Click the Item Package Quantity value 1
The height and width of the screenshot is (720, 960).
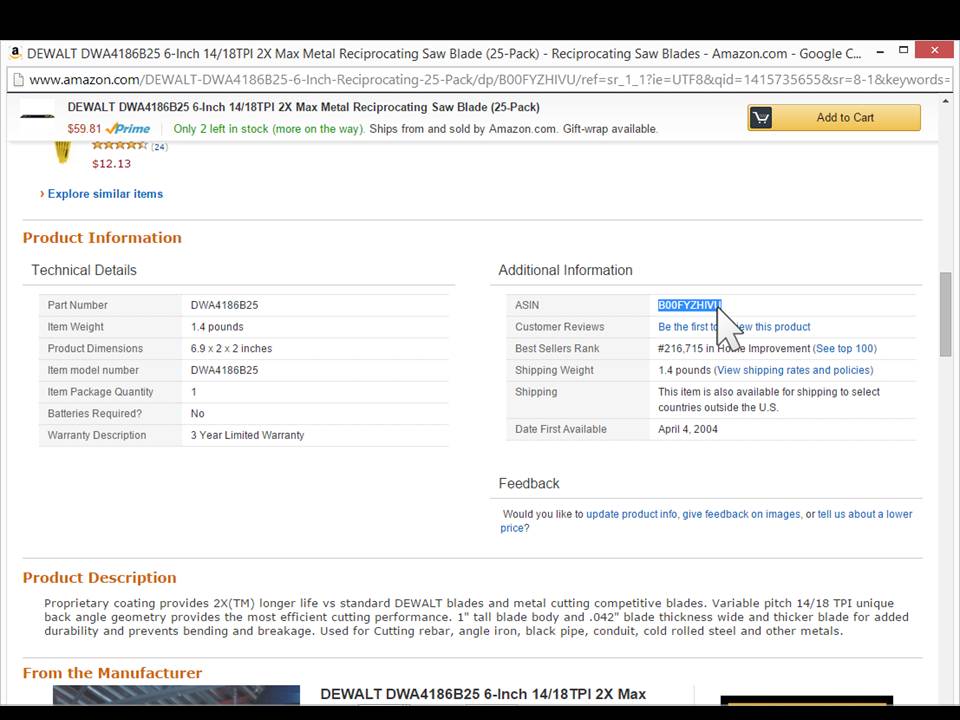193,392
